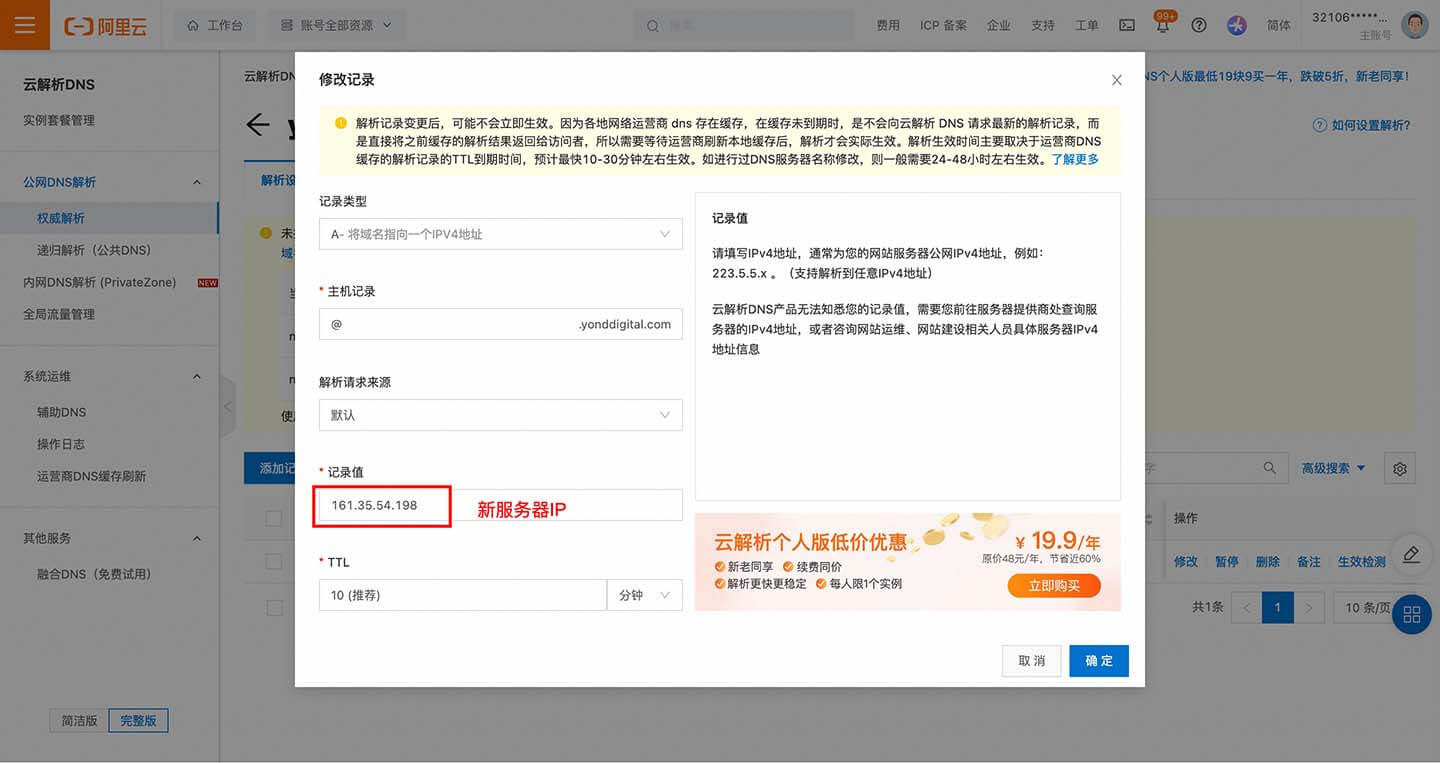1440x763 pixels.
Task: Go to the next page in pagination
Action: (x=1310, y=607)
